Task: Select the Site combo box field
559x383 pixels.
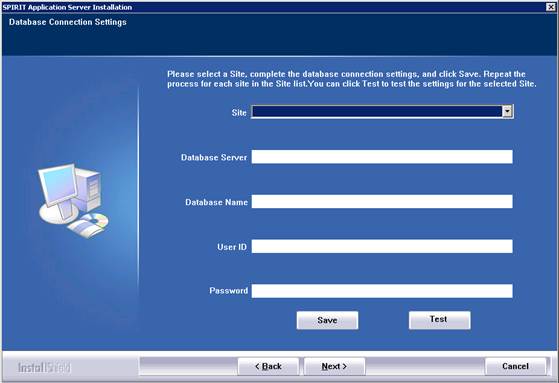Action: click(x=383, y=112)
